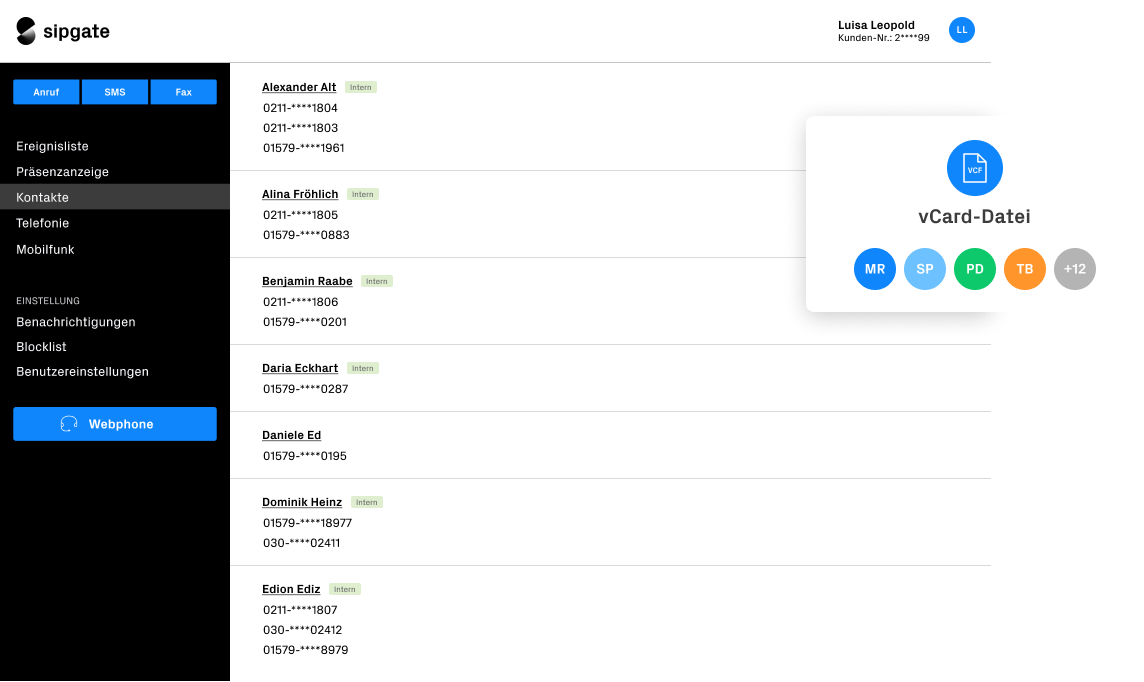Image resolution: width=1144 pixels, height=682 pixels.
Task: Launch the Webphone
Action: [115, 424]
